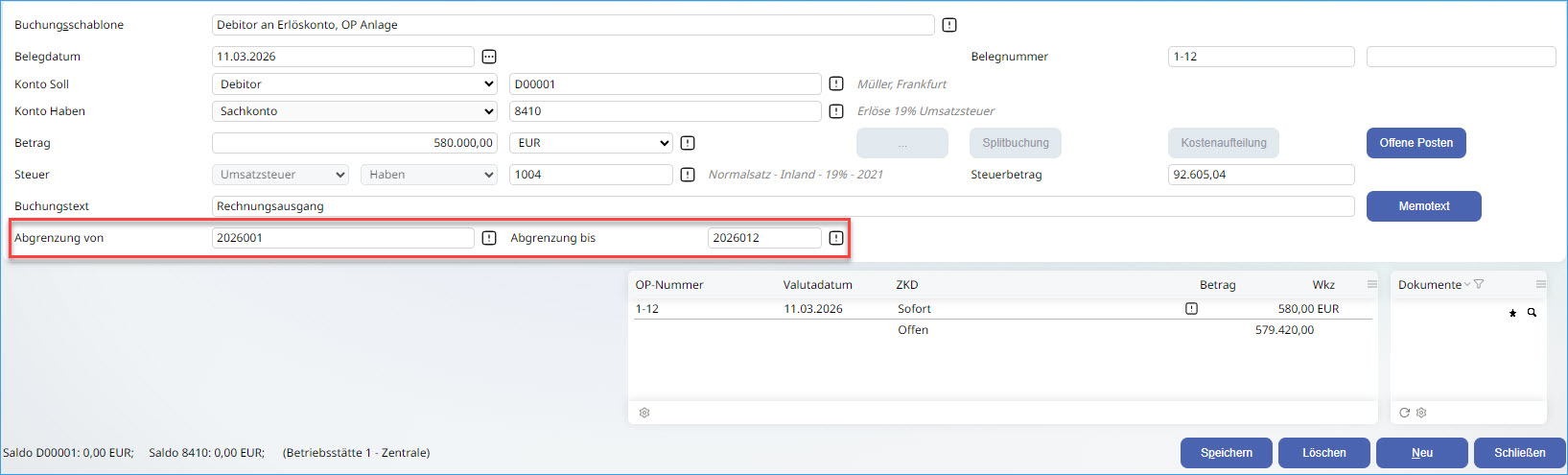
Task: Click the Speichern button
Action: (1226, 453)
